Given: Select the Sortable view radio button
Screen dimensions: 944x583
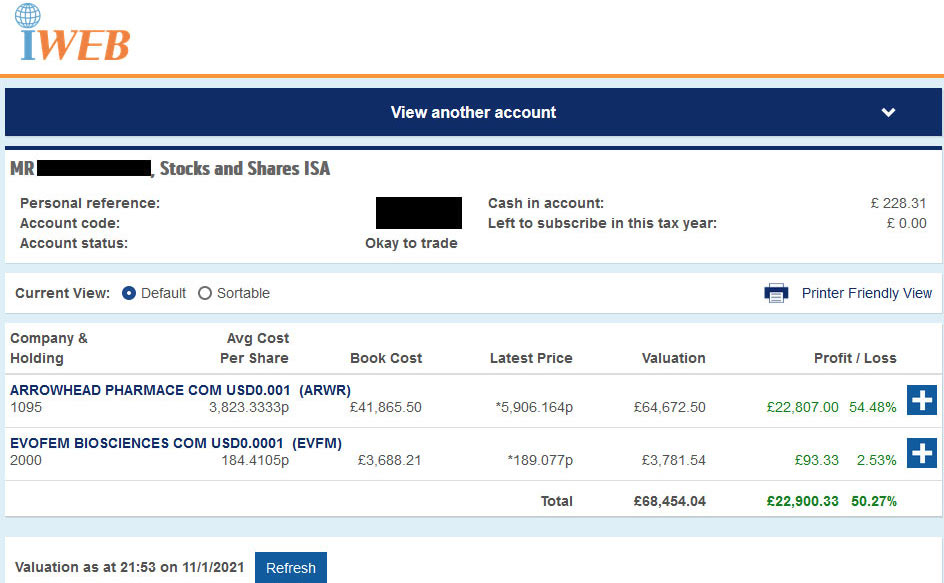Looking at the screenshot, I should pyautogui.click(x=205, y=293).
